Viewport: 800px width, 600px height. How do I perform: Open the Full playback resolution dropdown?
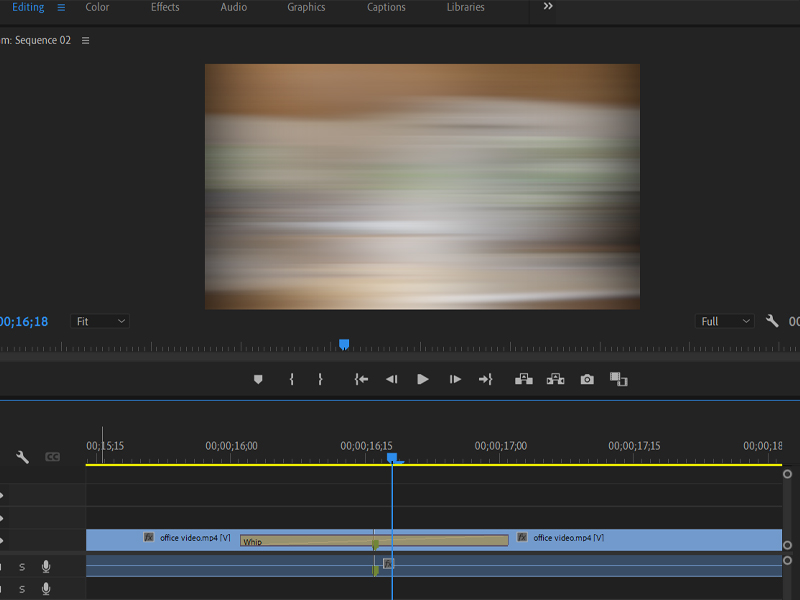tap(724, 321)
